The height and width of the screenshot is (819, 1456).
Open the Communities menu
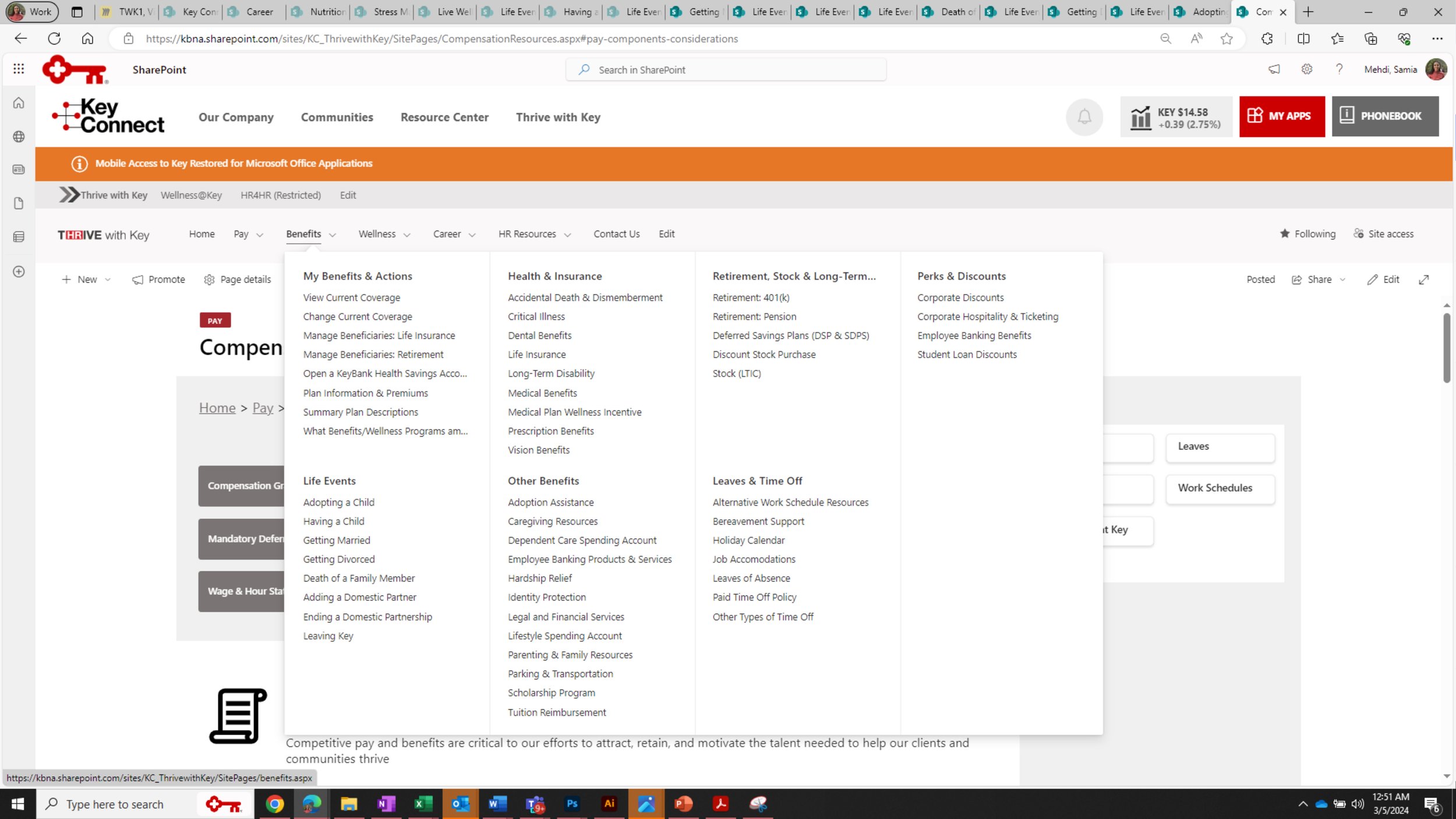pos(337,117)
